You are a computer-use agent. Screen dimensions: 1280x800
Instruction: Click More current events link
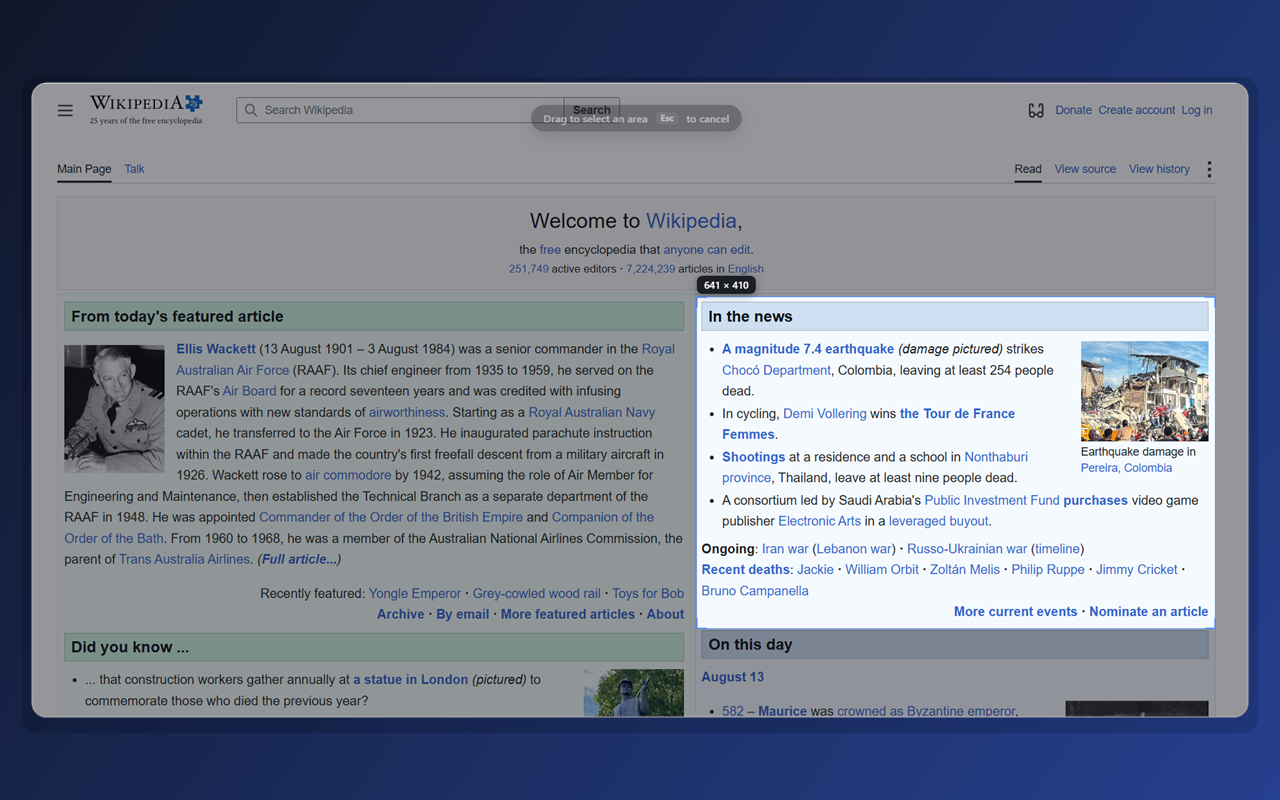(x=1015, y=611)
